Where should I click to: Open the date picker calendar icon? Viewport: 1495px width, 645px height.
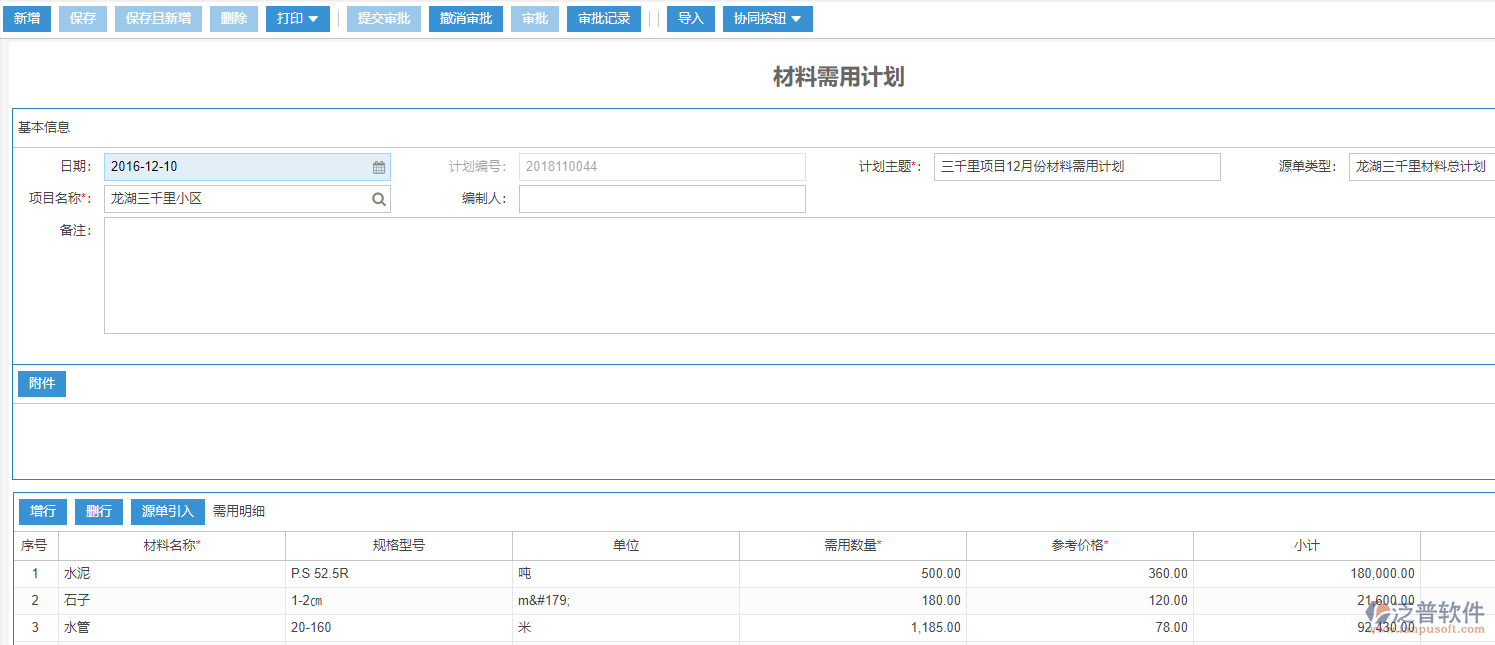(x=378, y=166)
